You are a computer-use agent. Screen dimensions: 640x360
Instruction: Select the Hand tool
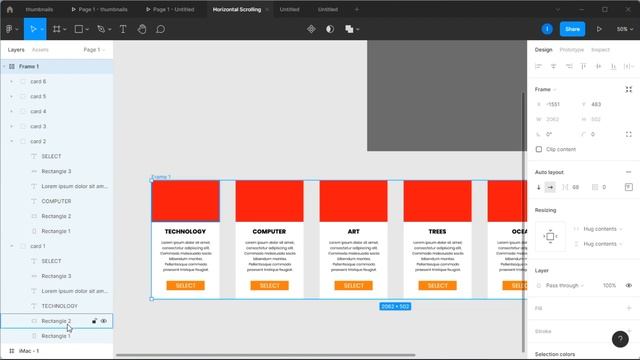tap(142, 29)
